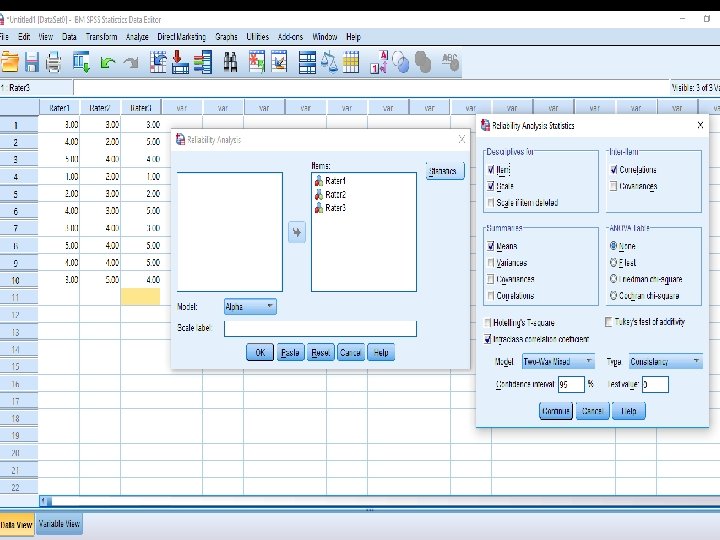Click the Variables info icon
Screen dimensions: 720x540
[202, 62]
